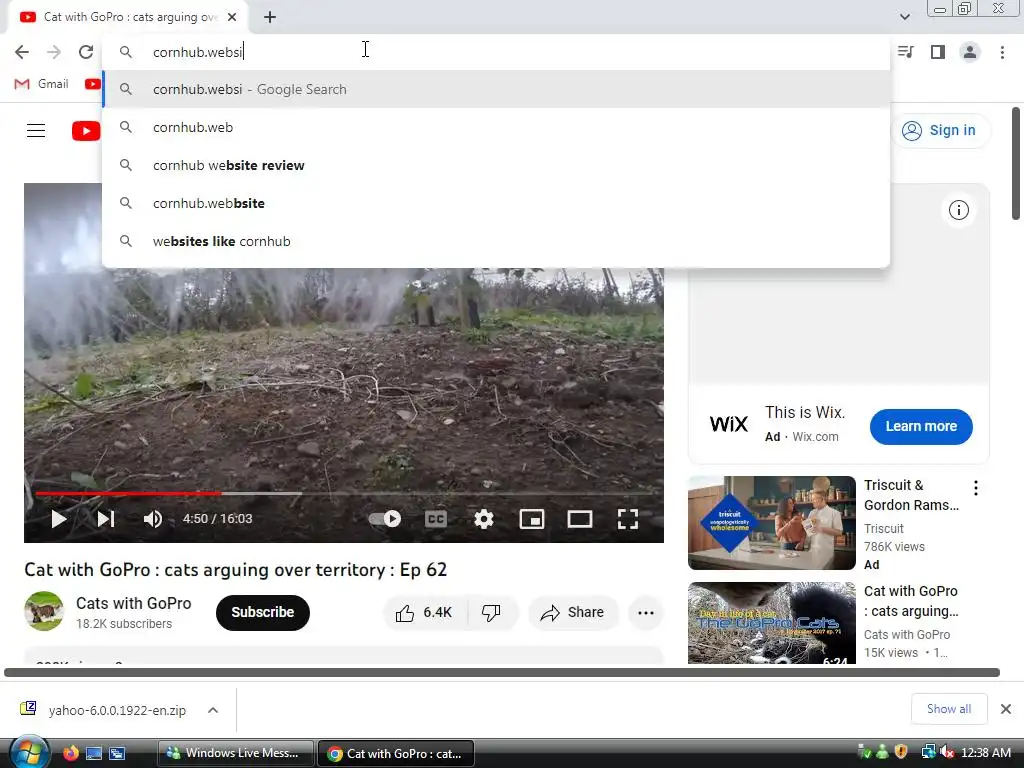Open the Gmail bookmark

(x=41, y=84)
